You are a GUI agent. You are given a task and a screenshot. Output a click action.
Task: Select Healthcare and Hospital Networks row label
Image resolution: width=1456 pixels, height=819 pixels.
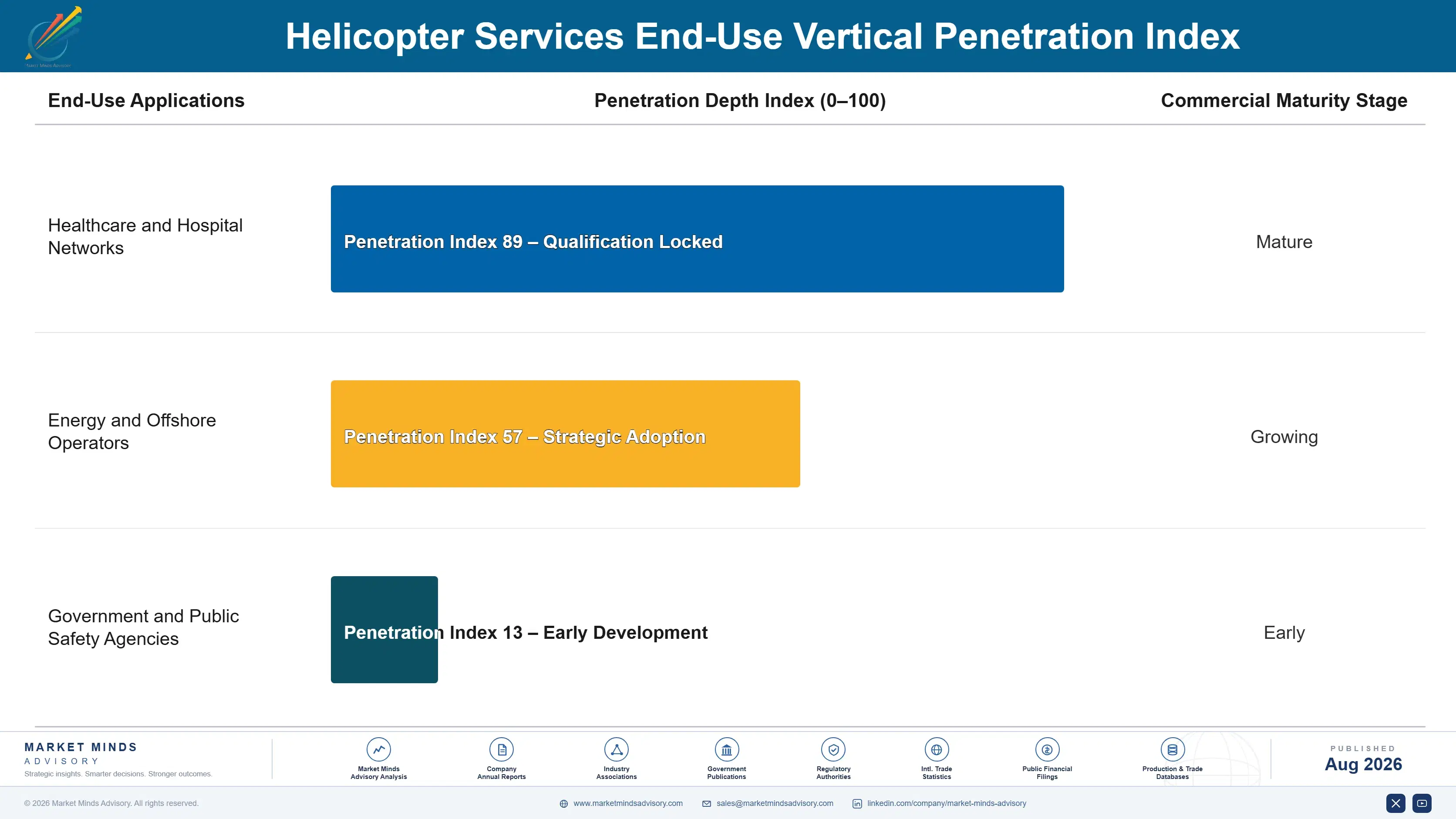(145, 237)
